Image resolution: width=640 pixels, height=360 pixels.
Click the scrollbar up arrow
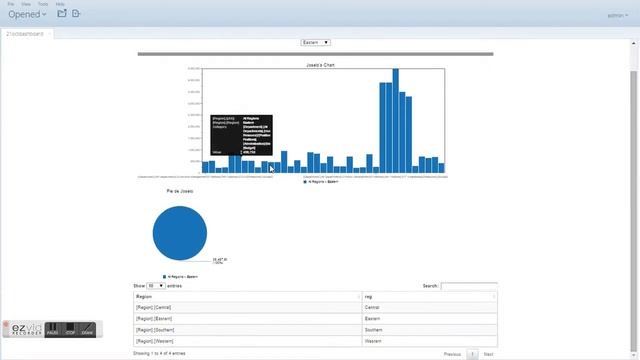[x=633, y=43]
